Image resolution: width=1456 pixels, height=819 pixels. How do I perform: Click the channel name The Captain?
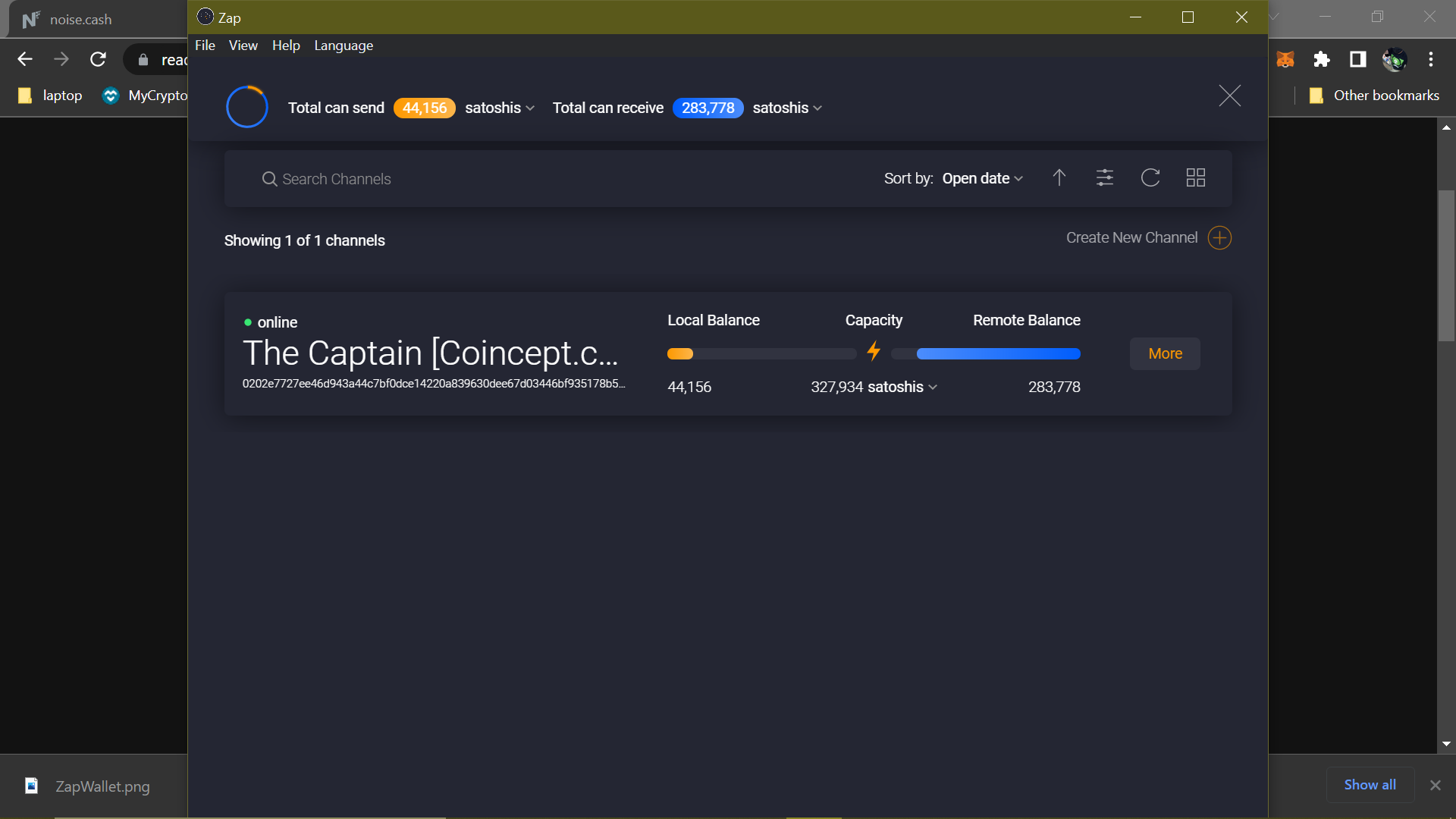(x=431, y=353)
